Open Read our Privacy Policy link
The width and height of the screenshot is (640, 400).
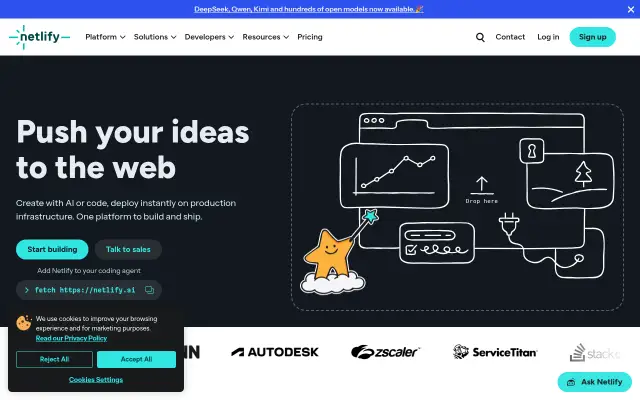tap(71, 338)
